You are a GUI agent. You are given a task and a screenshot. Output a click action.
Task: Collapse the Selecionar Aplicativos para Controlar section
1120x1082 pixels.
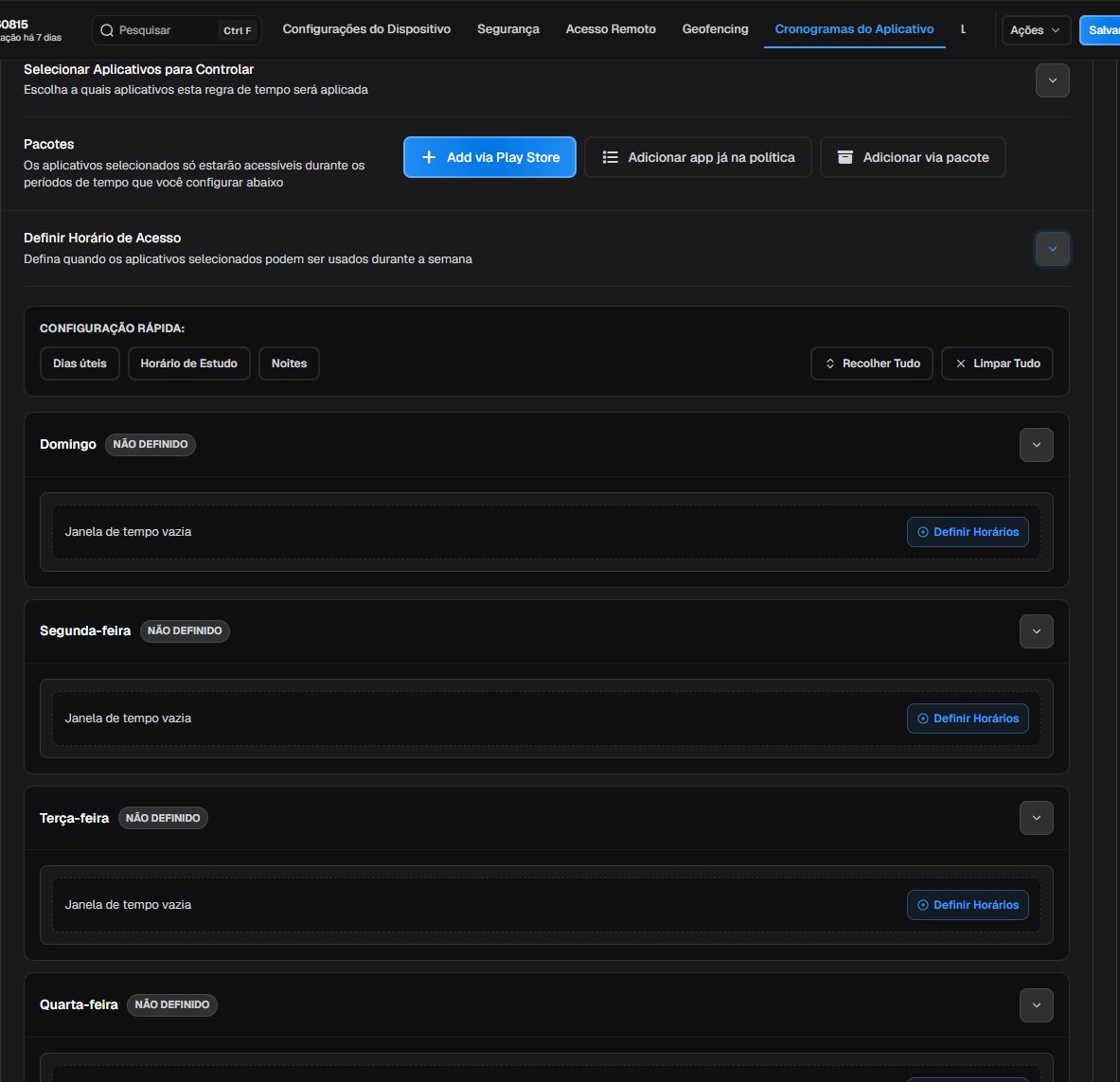[x=1052, y=80]
